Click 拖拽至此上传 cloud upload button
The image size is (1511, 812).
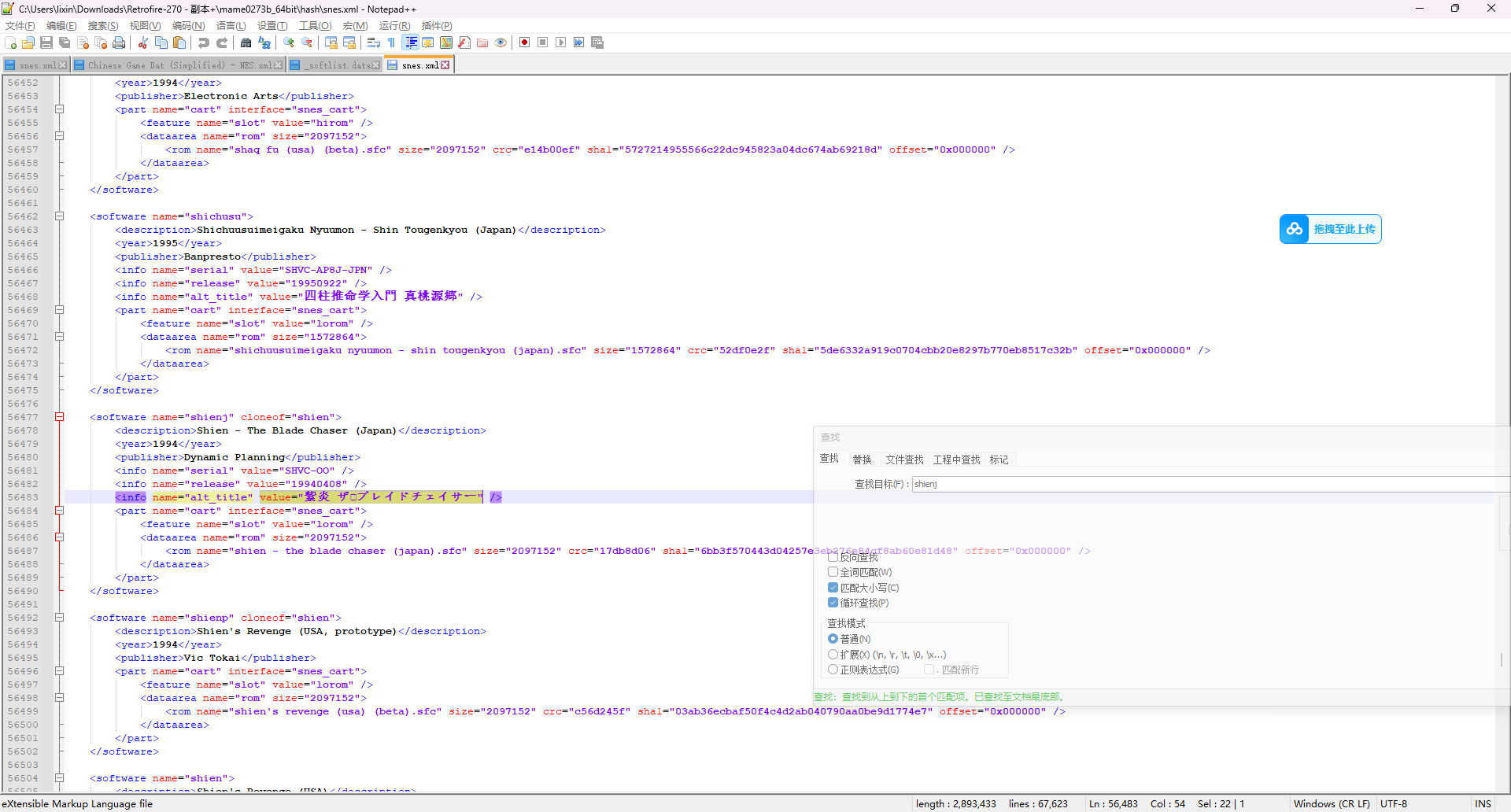pyautogui.click(x=1330, y=229)
